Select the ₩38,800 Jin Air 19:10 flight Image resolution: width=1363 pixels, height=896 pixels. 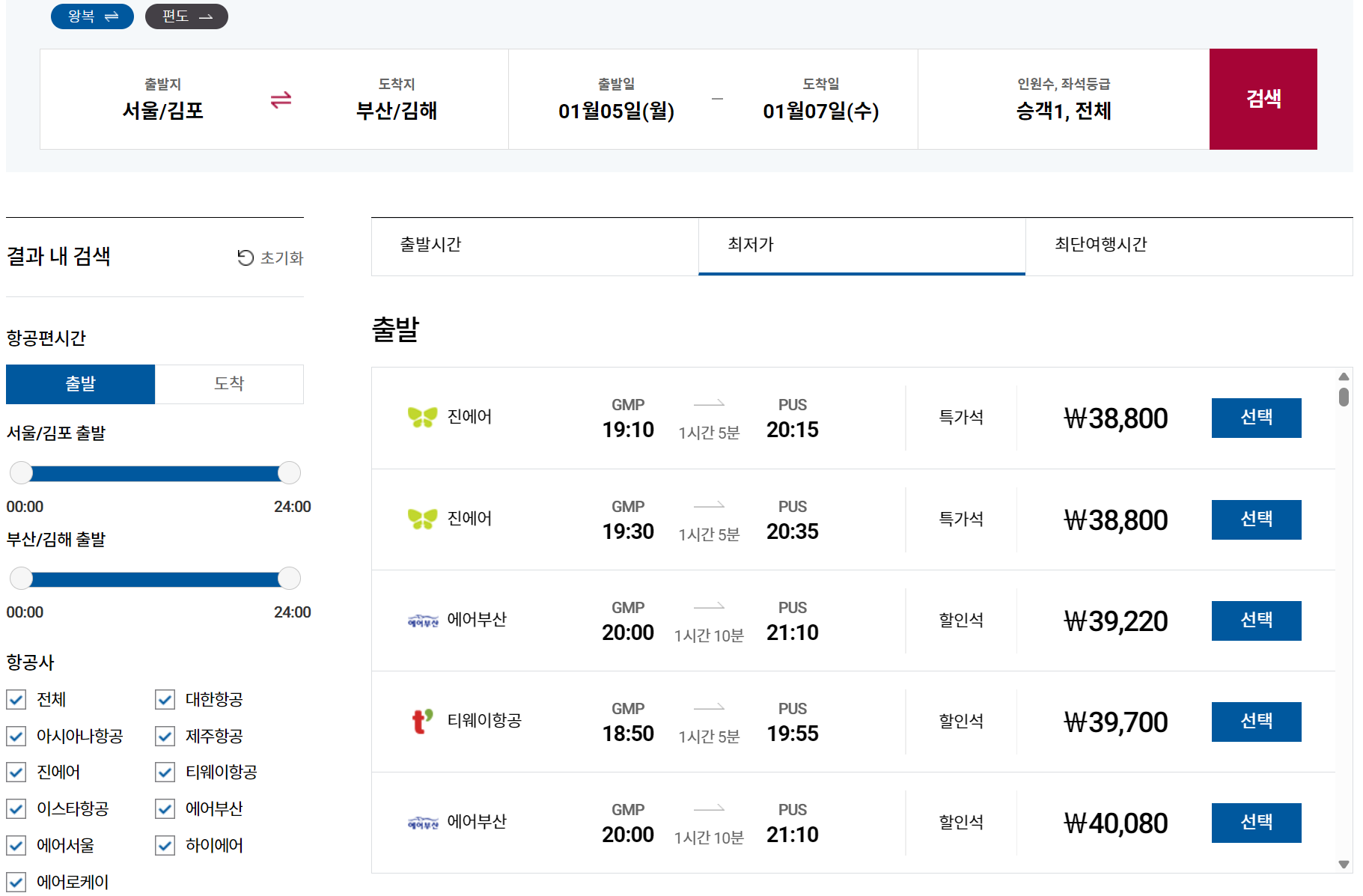(1256, 418)
